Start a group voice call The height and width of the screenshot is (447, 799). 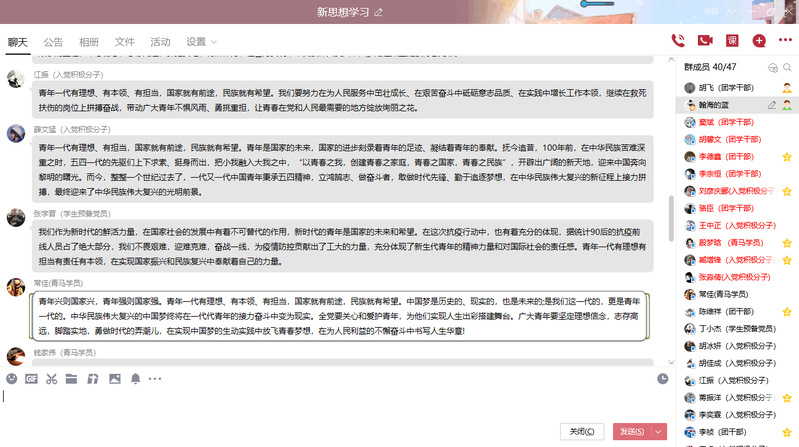pyautogui.click(x=678, y=41)
